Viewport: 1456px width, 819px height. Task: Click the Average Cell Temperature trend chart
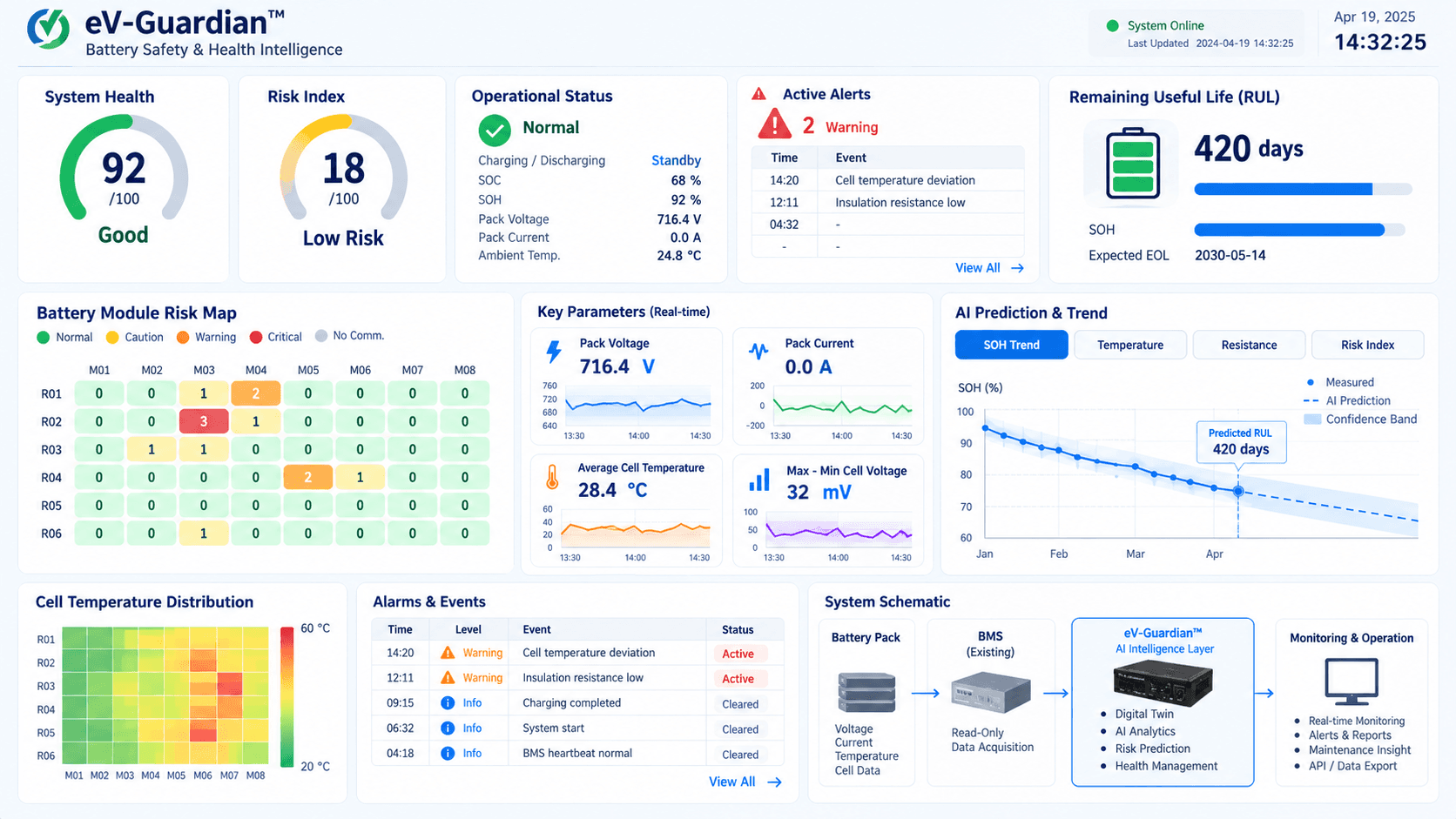(x=636, y=528)
